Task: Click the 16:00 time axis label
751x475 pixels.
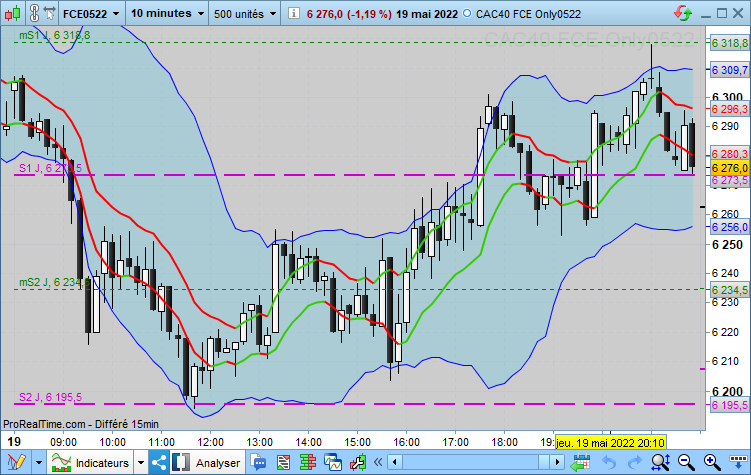Action: [x=406, y=442]
